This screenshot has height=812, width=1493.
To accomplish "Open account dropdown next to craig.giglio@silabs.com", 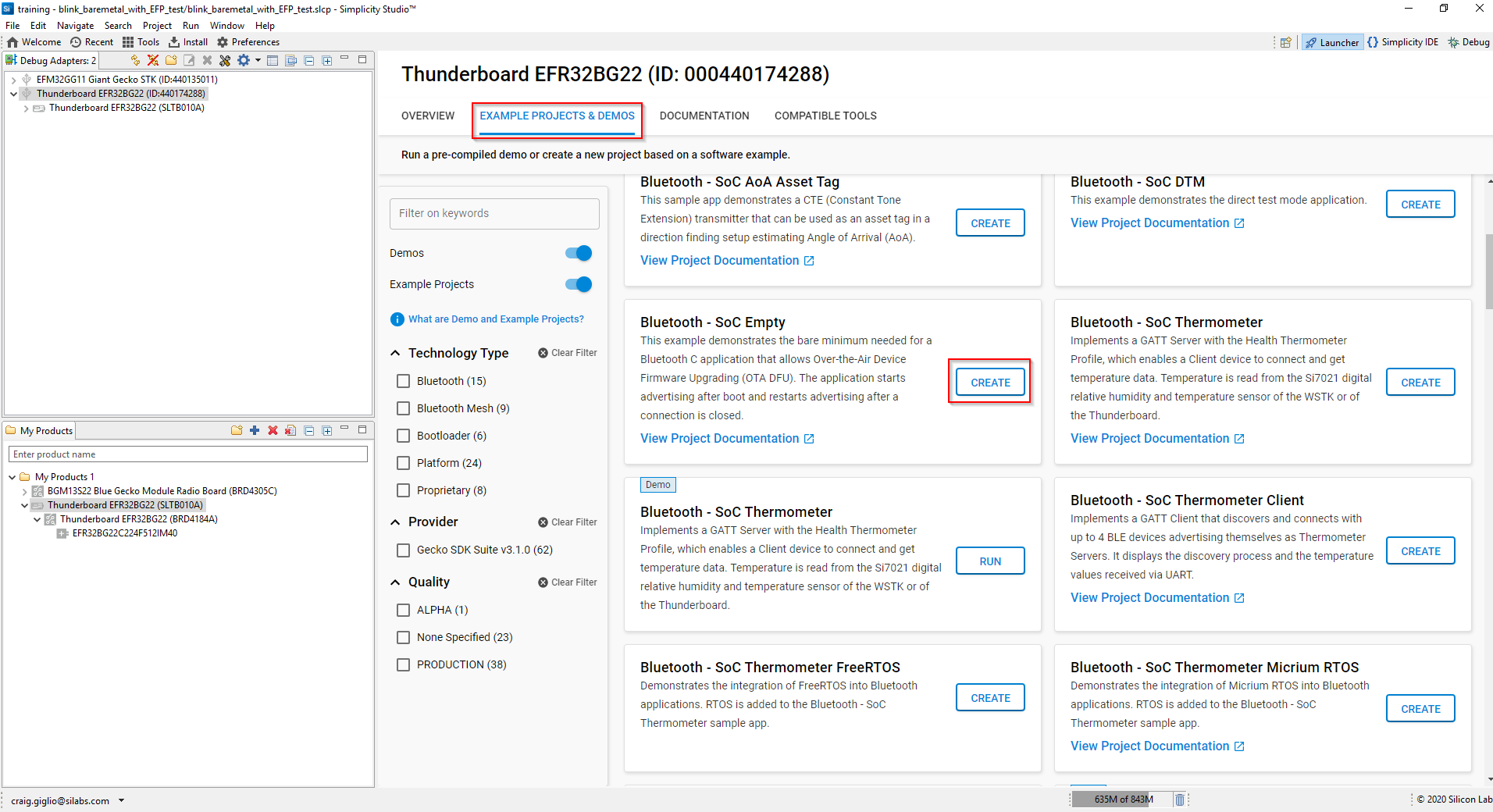I will click(x=121, y=800).
